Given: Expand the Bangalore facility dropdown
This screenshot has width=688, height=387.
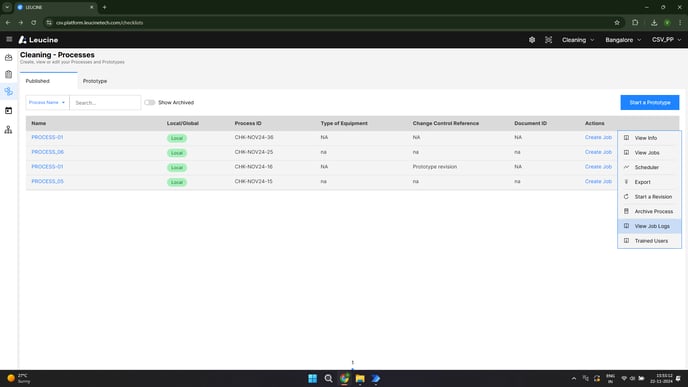Looking at the screenshot, I should click(x=623, y=40).
